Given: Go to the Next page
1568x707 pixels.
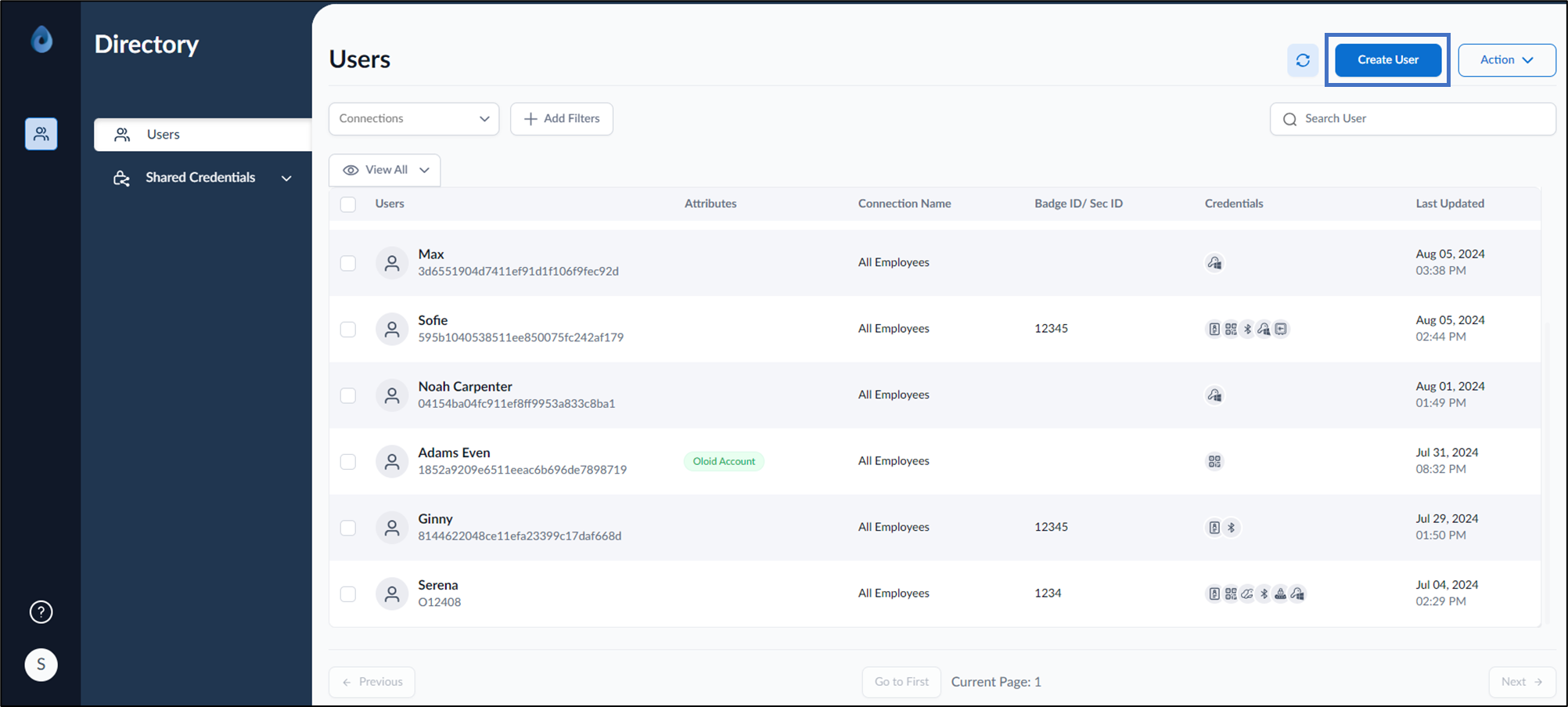Looking at the screenshot, I should pos(1522,682).
